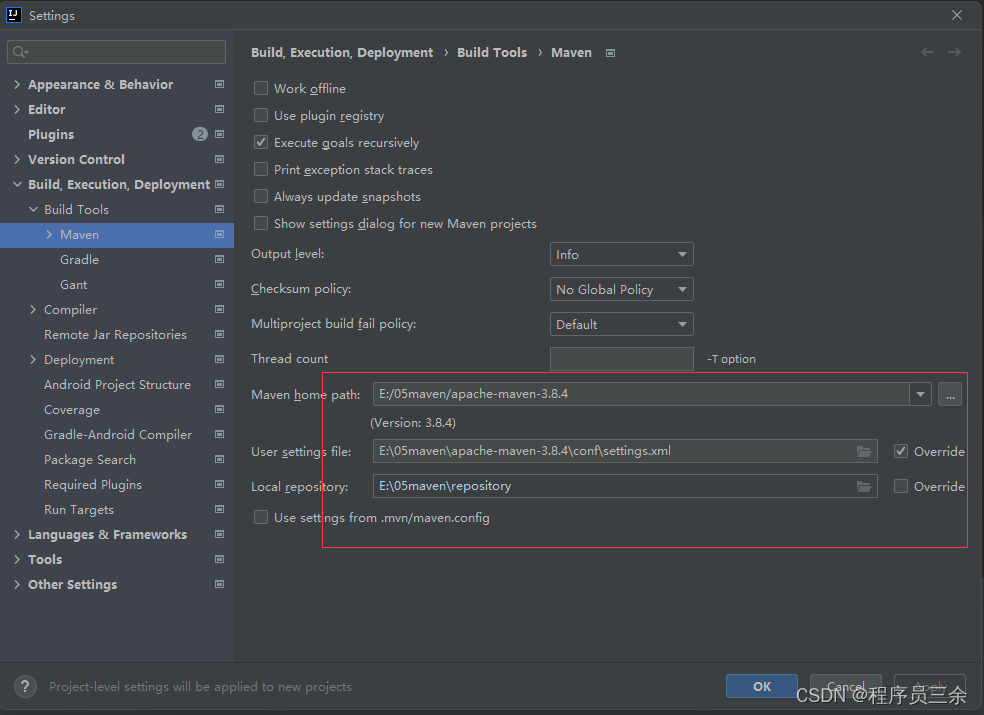
Task: Click the project icon on the Compiler row
Action: [220, 309]
